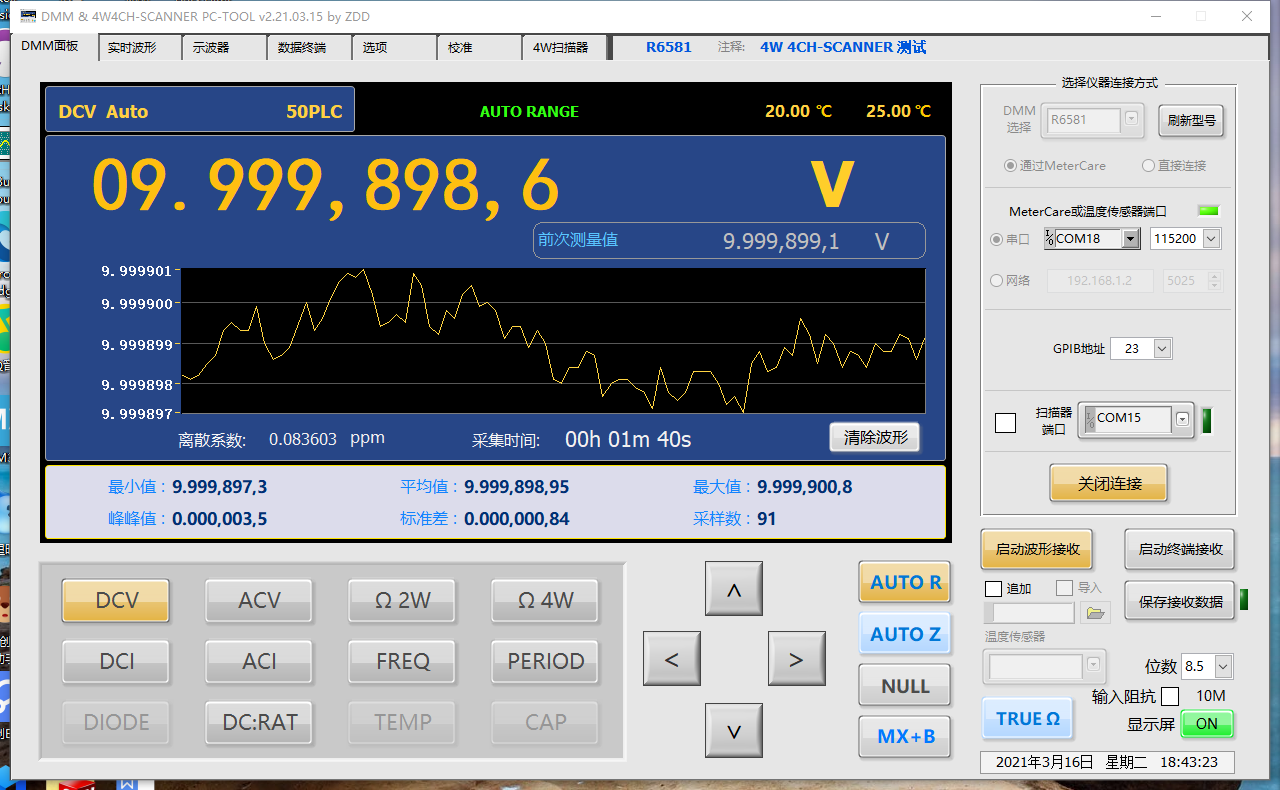The image size is (1280, 790).
Task: Select the Ω 4W measurement mode
Action: [x=545, y=601]
